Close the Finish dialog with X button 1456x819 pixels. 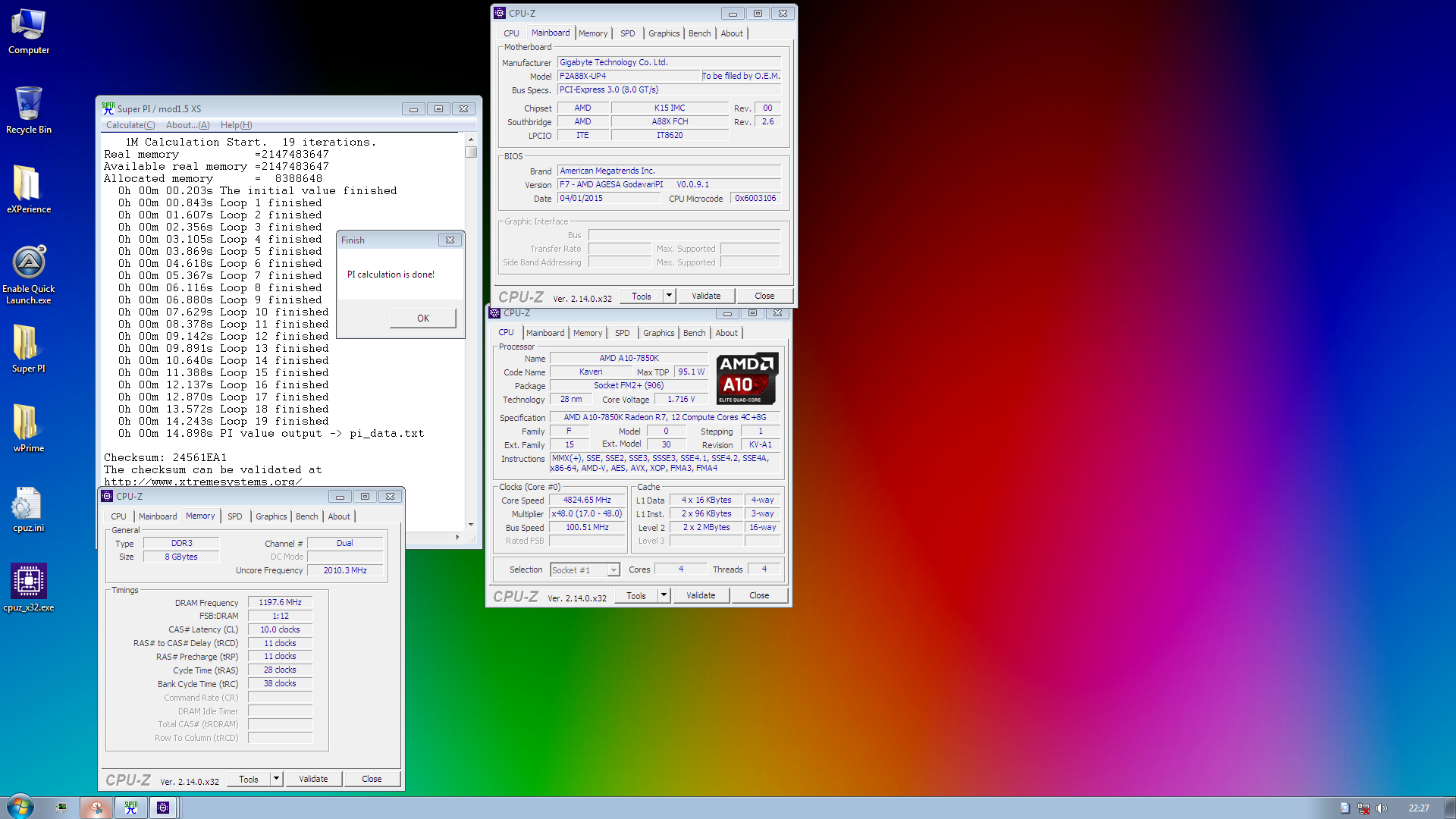coord(450,240)
